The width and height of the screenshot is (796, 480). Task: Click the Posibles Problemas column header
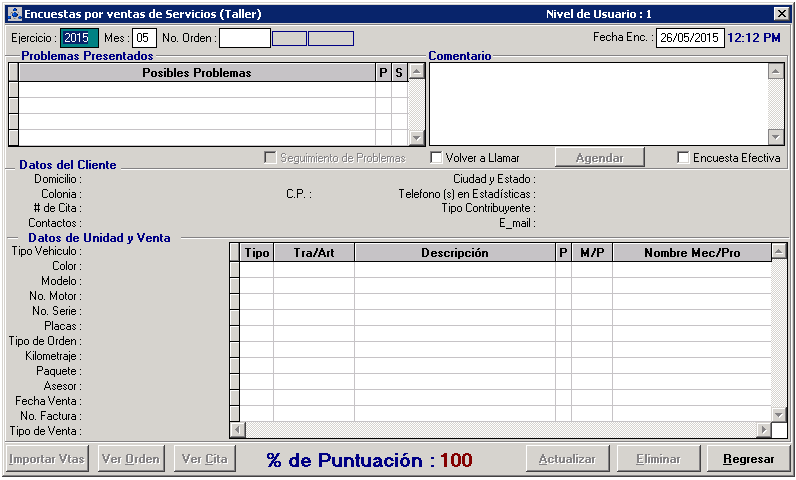pyautogui.click(x=197, y=73)
